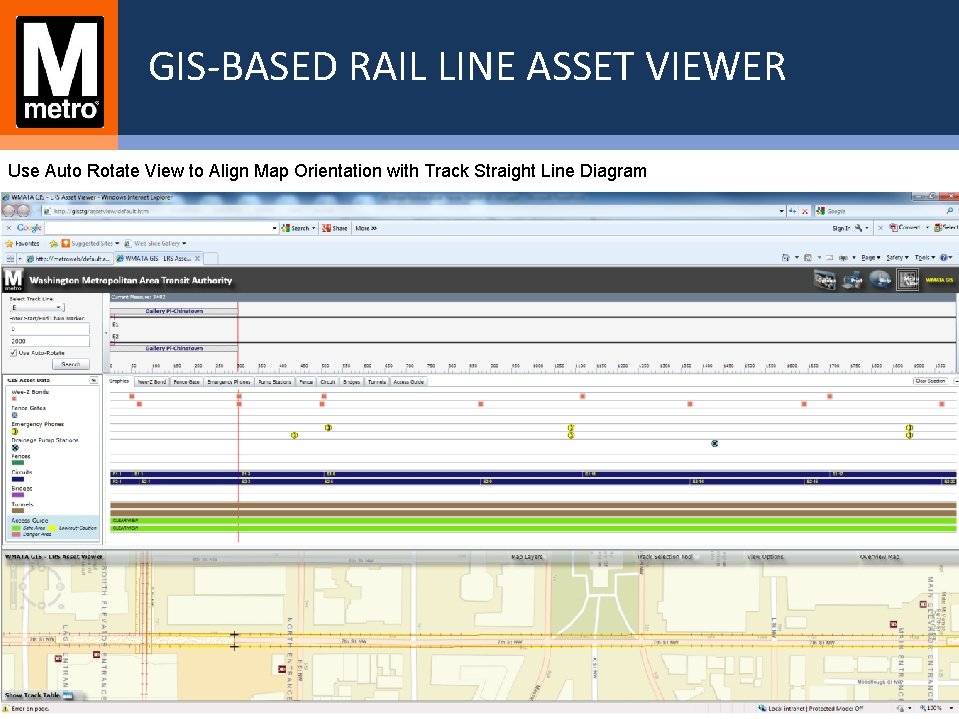959x719 pixels.
Task: Open Quick Tabs list dropdown arrow
Action: pos(20,259)
